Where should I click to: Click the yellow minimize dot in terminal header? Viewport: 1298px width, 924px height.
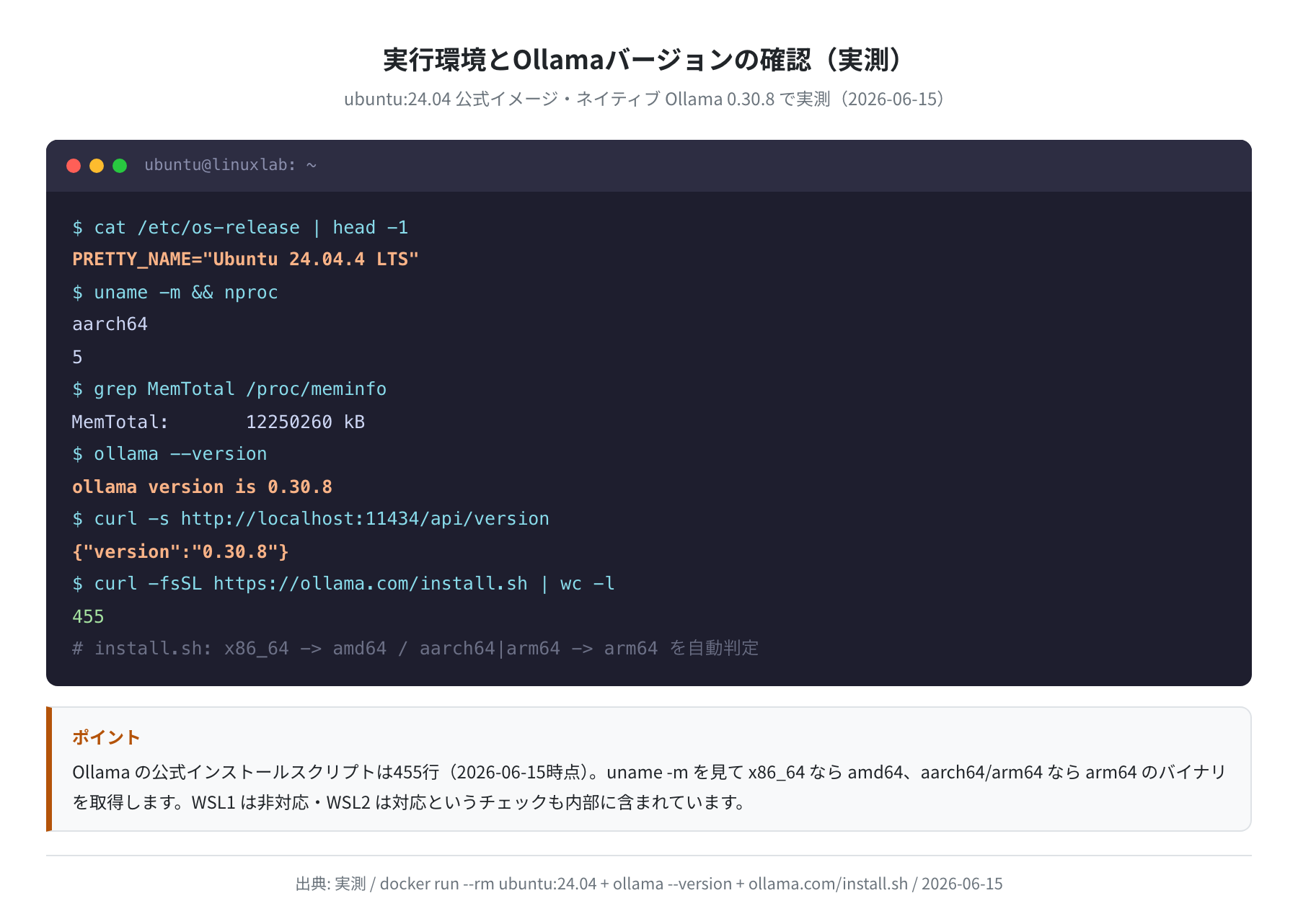[97, 166]
